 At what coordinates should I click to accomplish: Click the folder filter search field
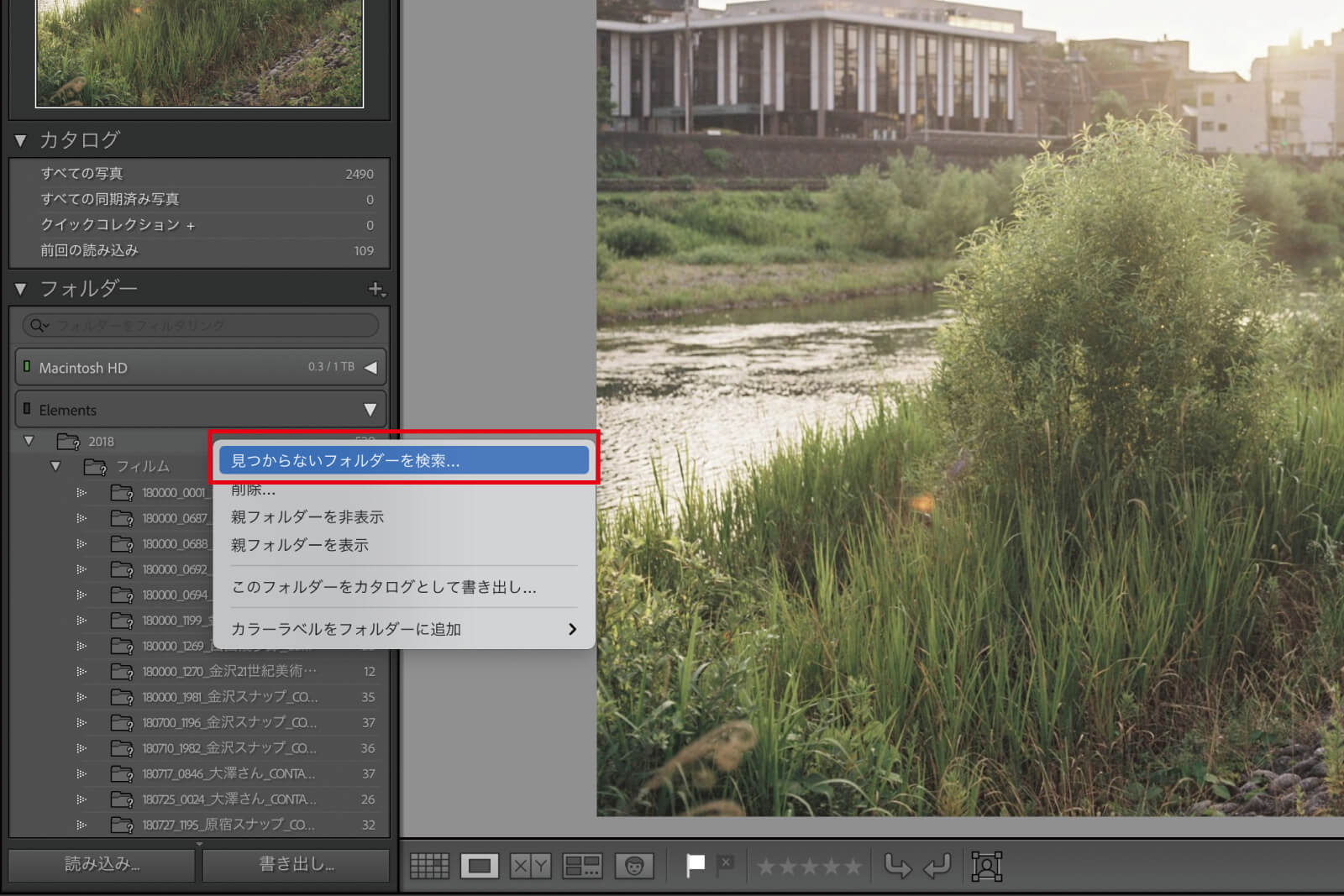coord(200,325)
